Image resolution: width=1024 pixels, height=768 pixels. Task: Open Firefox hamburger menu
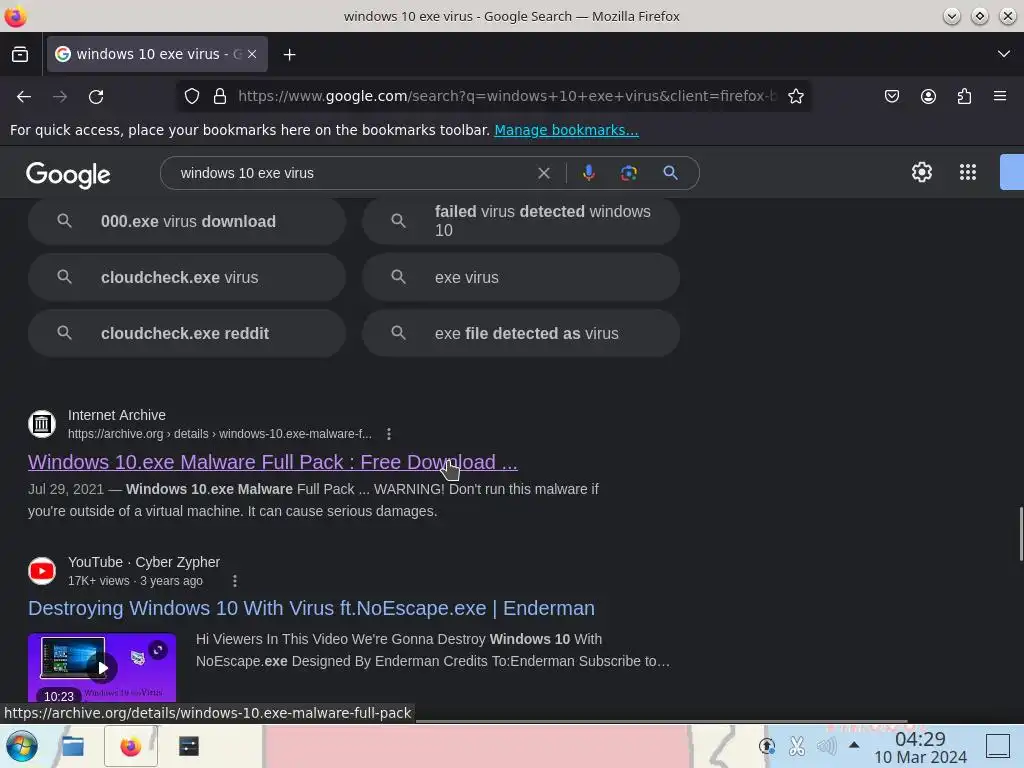1000,96
